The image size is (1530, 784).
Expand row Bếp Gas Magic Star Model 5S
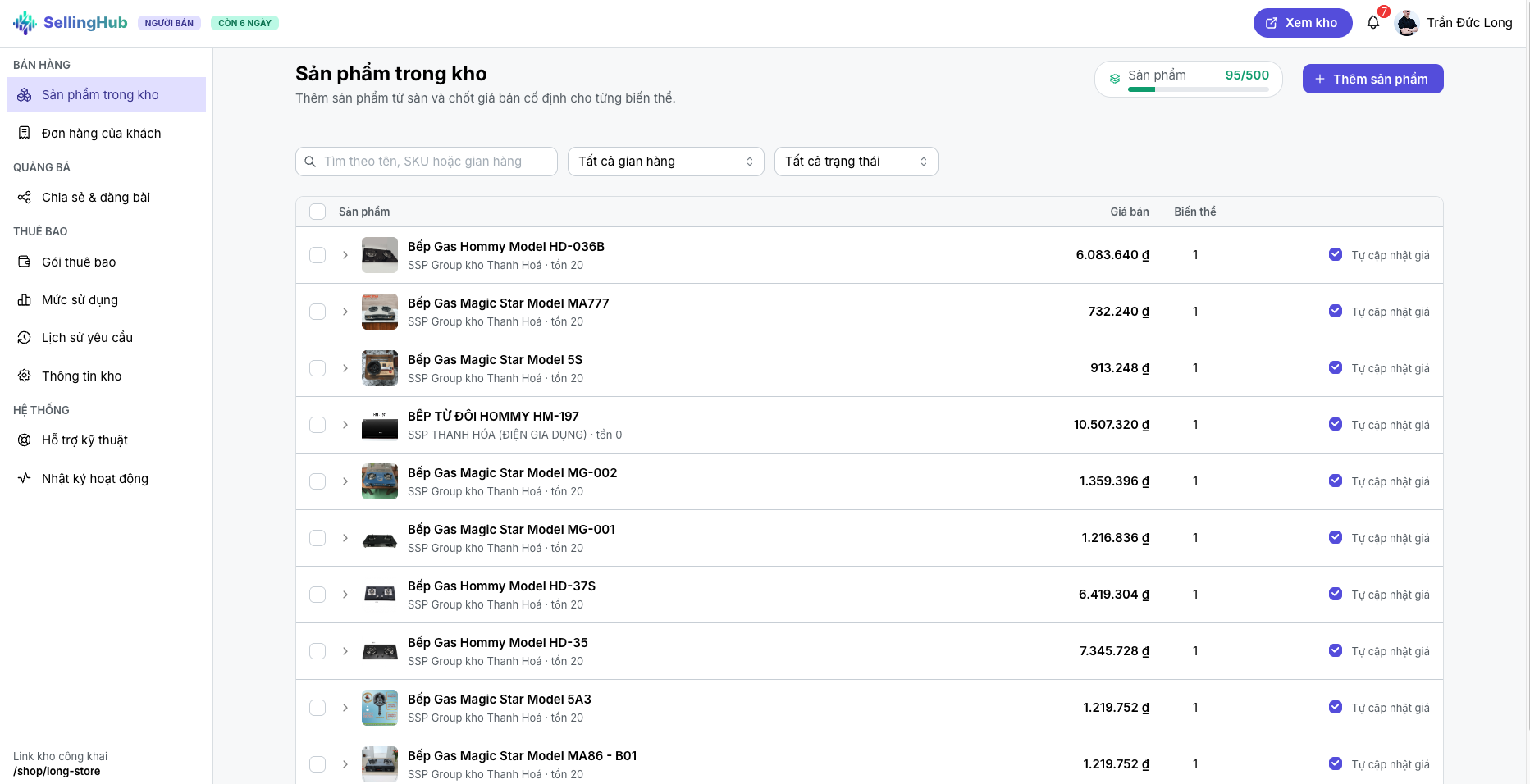pyautogui.click(x=345, y=368)
